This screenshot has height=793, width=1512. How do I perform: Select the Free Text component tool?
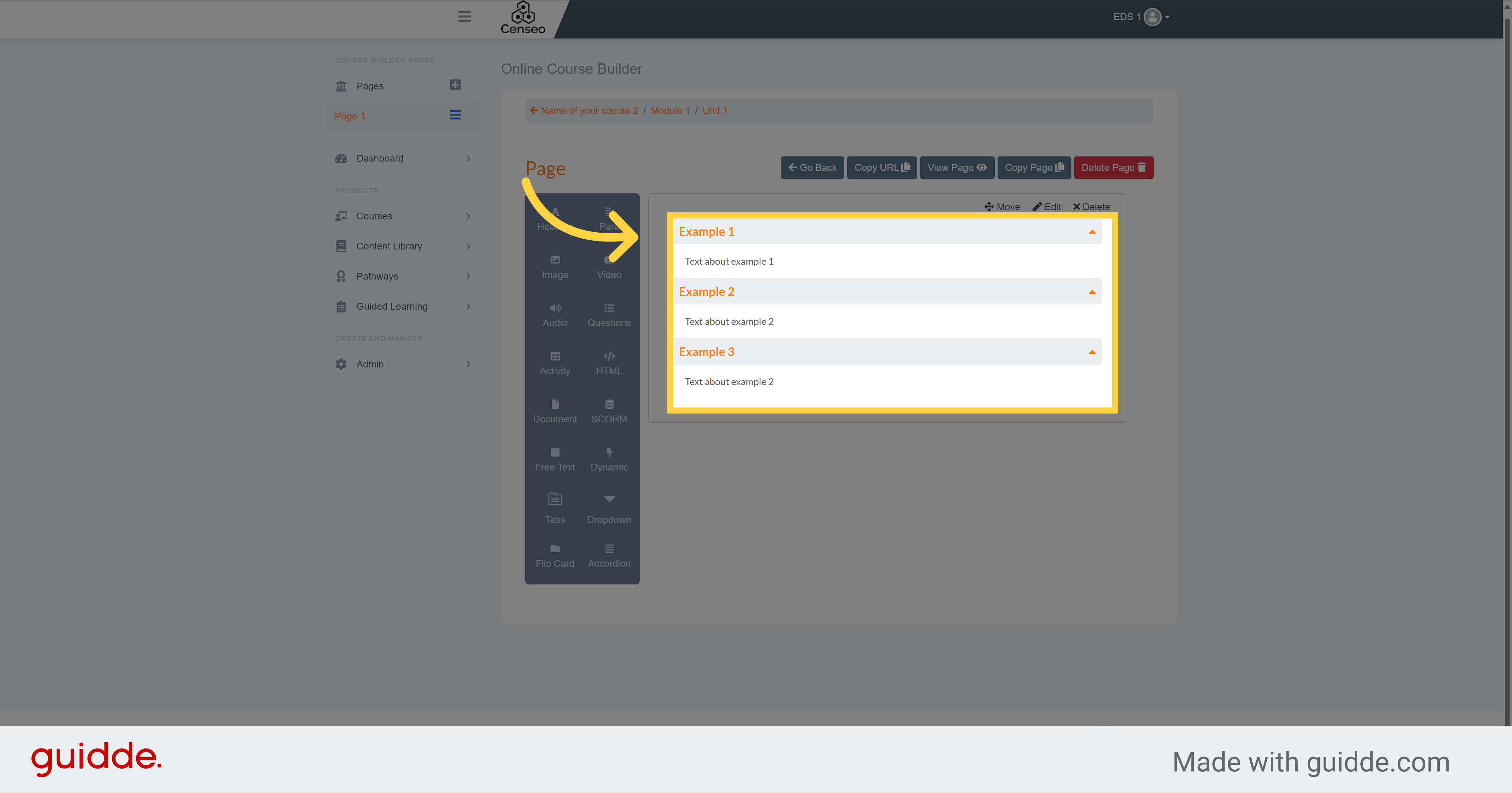point(555,460)
